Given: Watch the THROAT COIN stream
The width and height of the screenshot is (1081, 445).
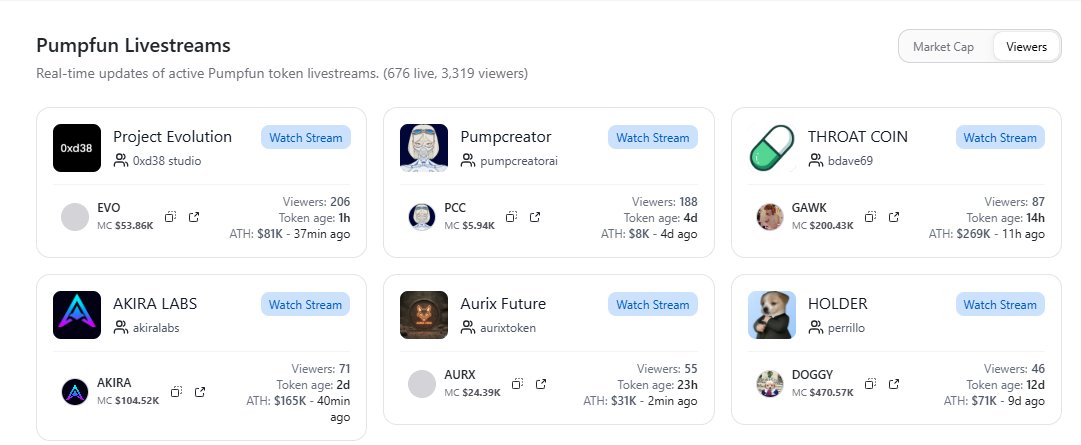Looking at the screenshot, I should 1000,138.
